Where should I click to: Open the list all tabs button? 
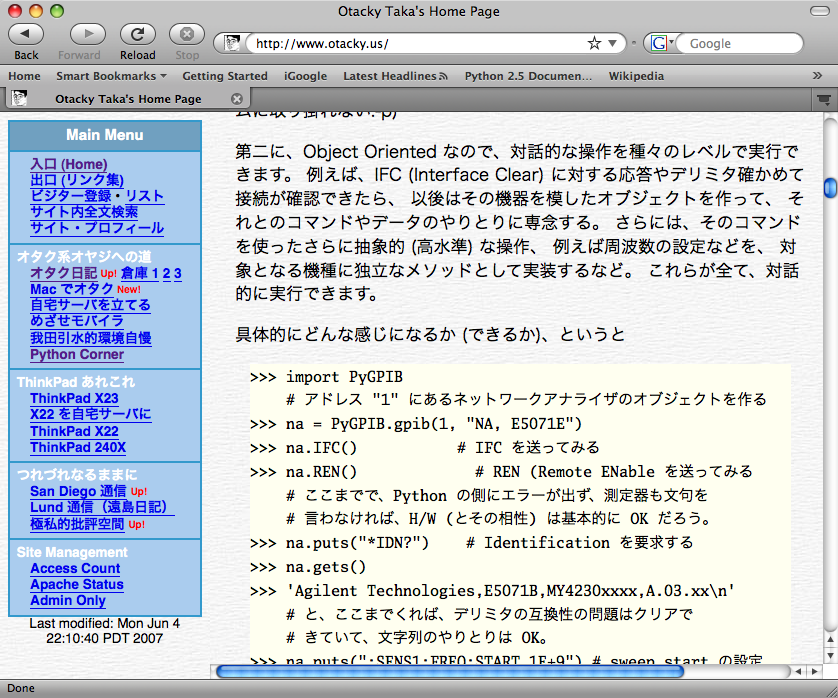[824, 99]
